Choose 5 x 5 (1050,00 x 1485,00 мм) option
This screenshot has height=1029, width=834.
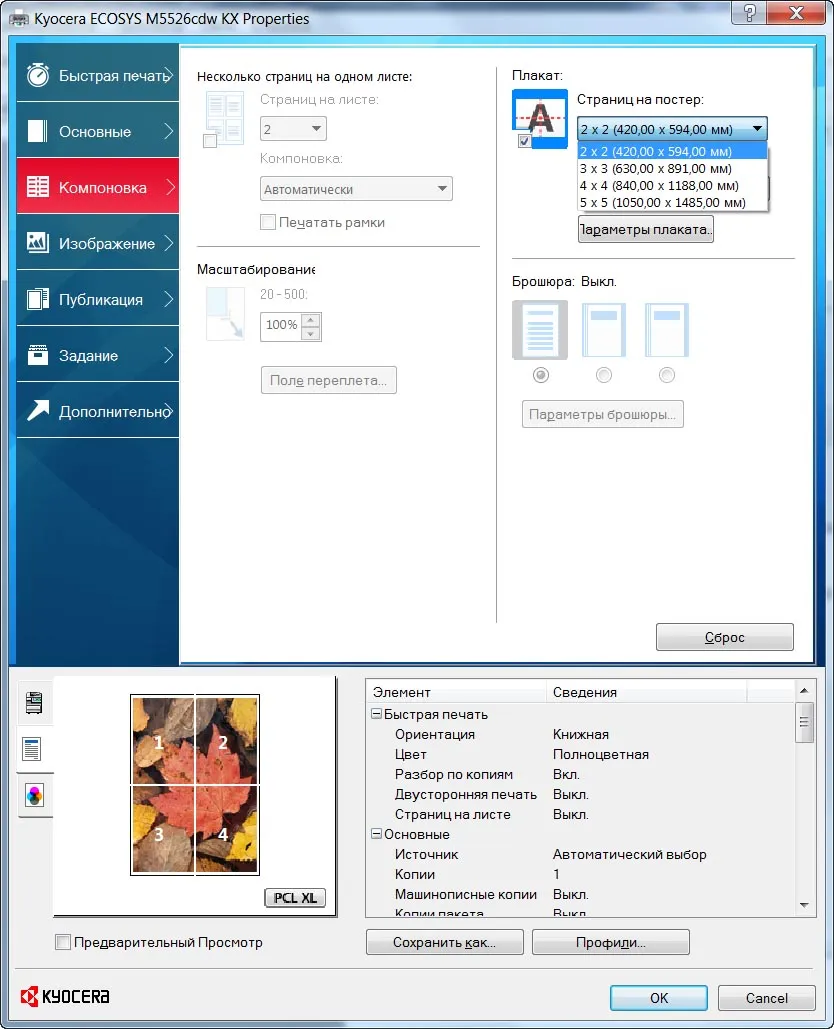click(672, 203)
